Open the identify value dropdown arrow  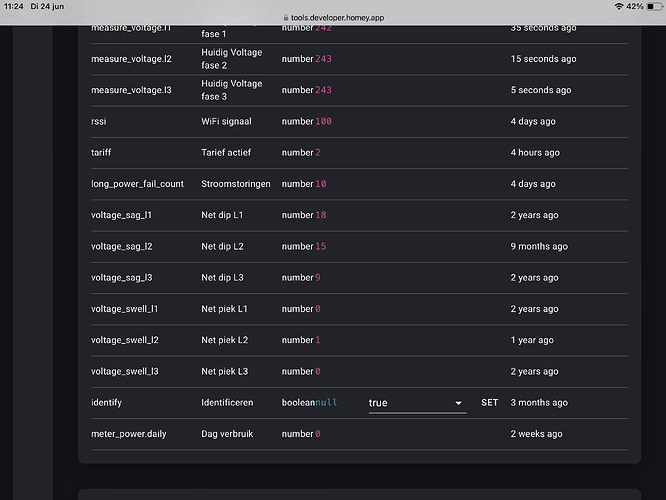(x=459, y=403)
